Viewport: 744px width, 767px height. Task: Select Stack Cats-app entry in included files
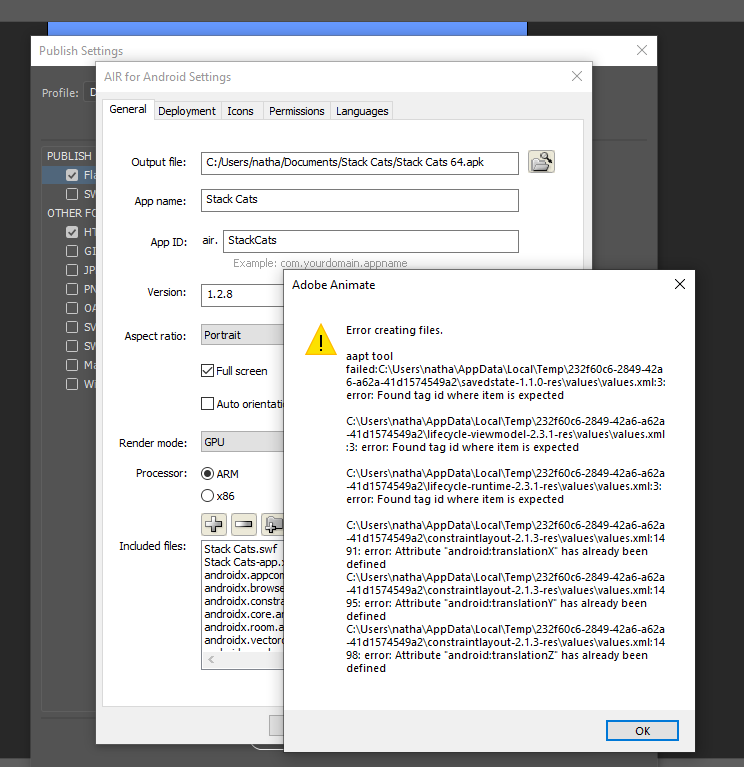click(x=244, y=562)
